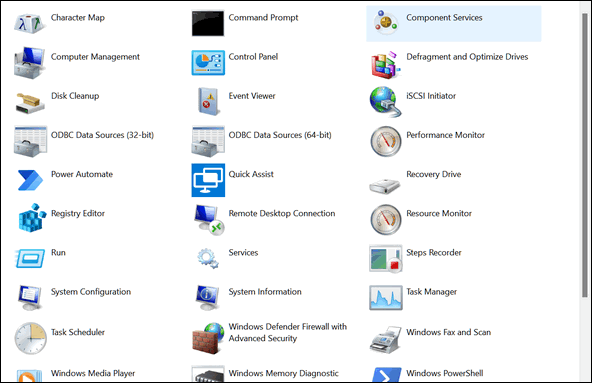The image size is (592, 383).
Task: Click the "Control Panel" label
Action: (x=253, y=57)
